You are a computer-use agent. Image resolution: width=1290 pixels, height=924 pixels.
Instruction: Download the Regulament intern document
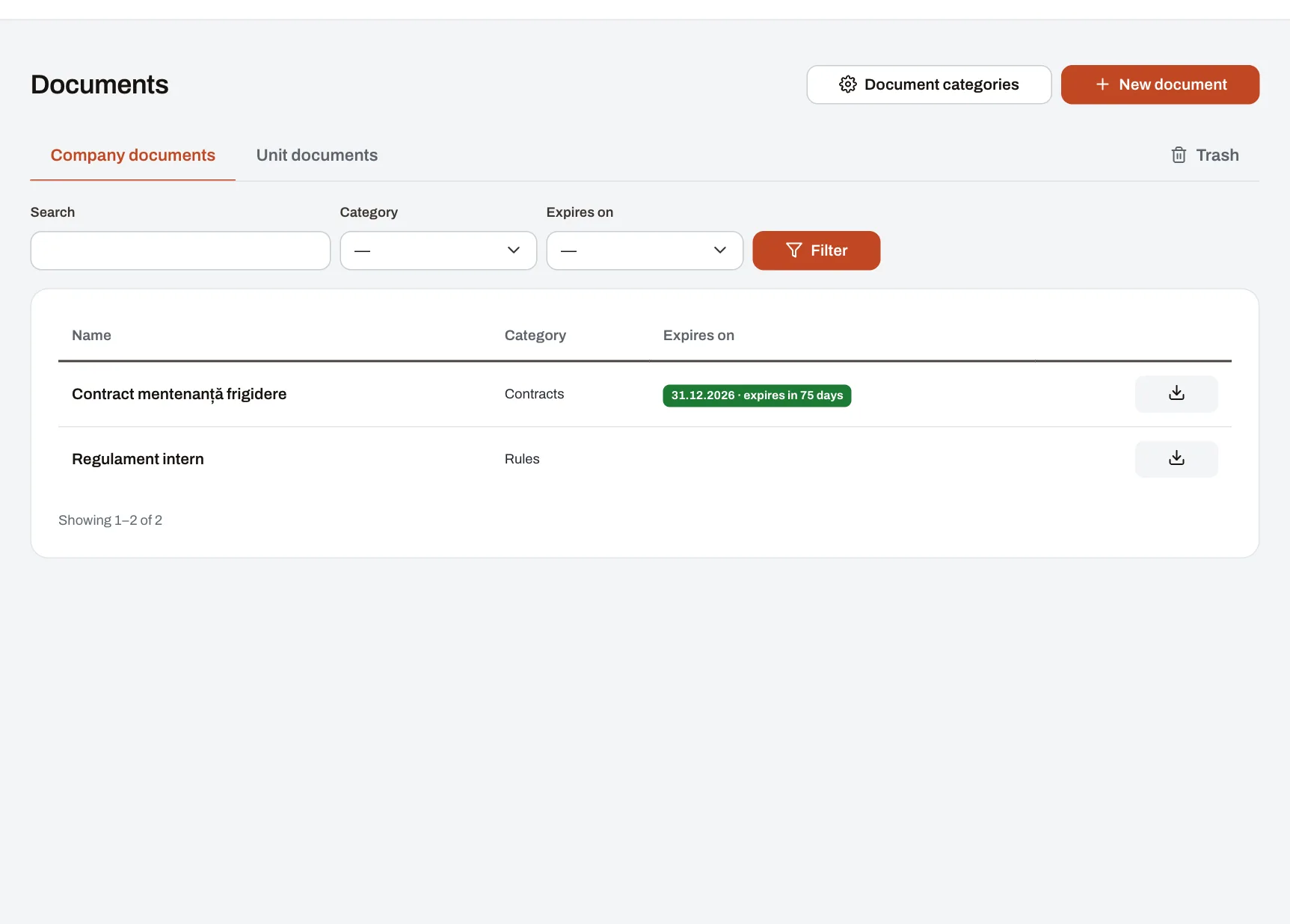[1176, 459]
